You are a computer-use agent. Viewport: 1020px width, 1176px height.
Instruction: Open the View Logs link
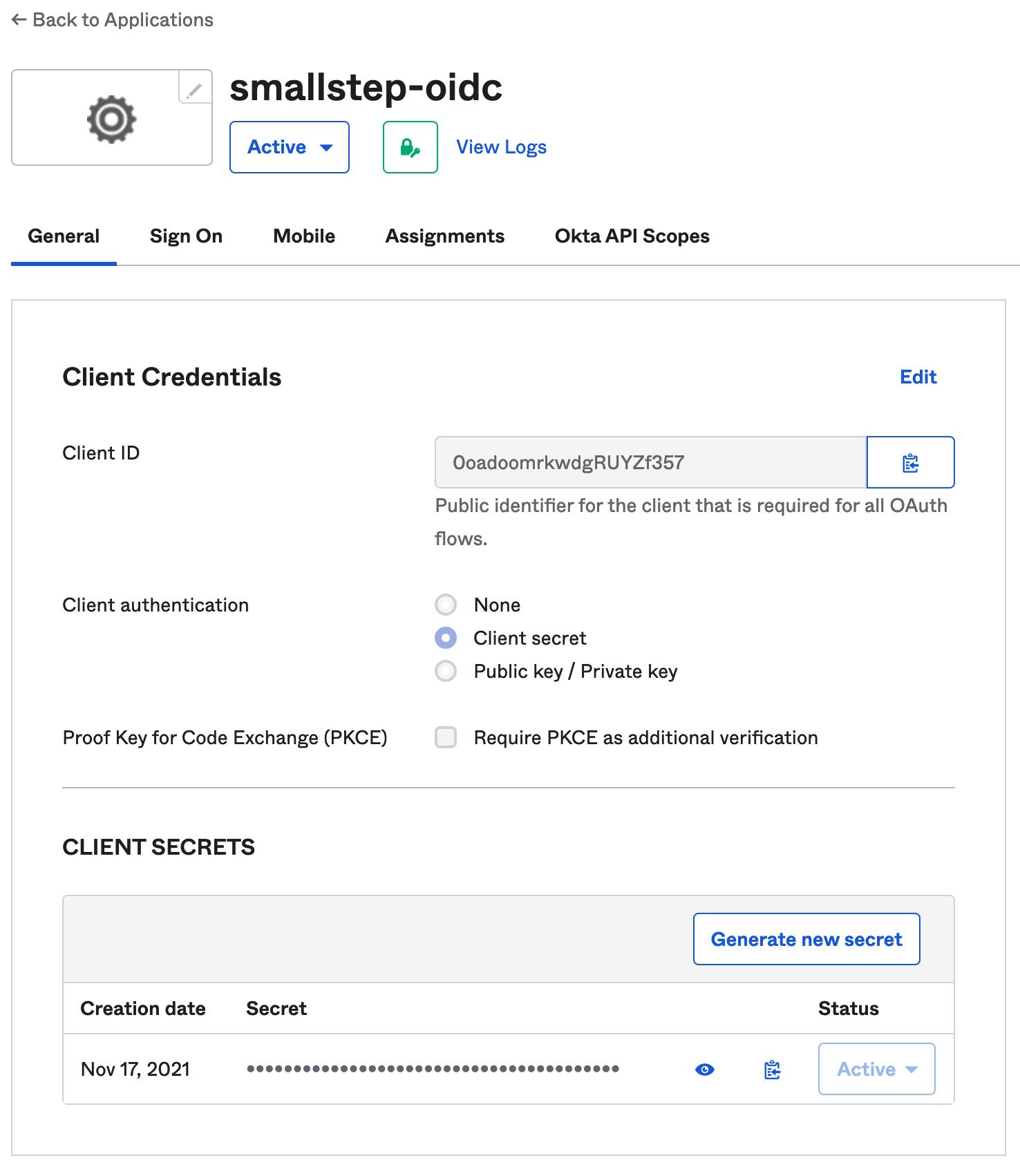tap(501, 147)
